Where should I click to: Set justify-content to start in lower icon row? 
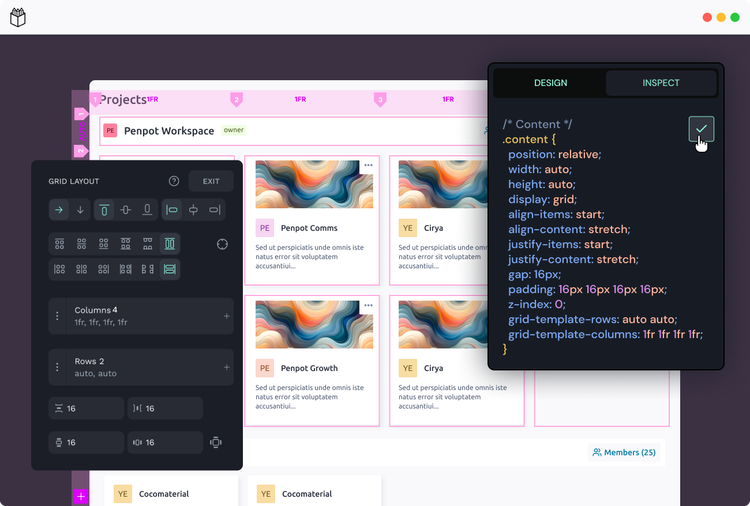click(59, 269)
